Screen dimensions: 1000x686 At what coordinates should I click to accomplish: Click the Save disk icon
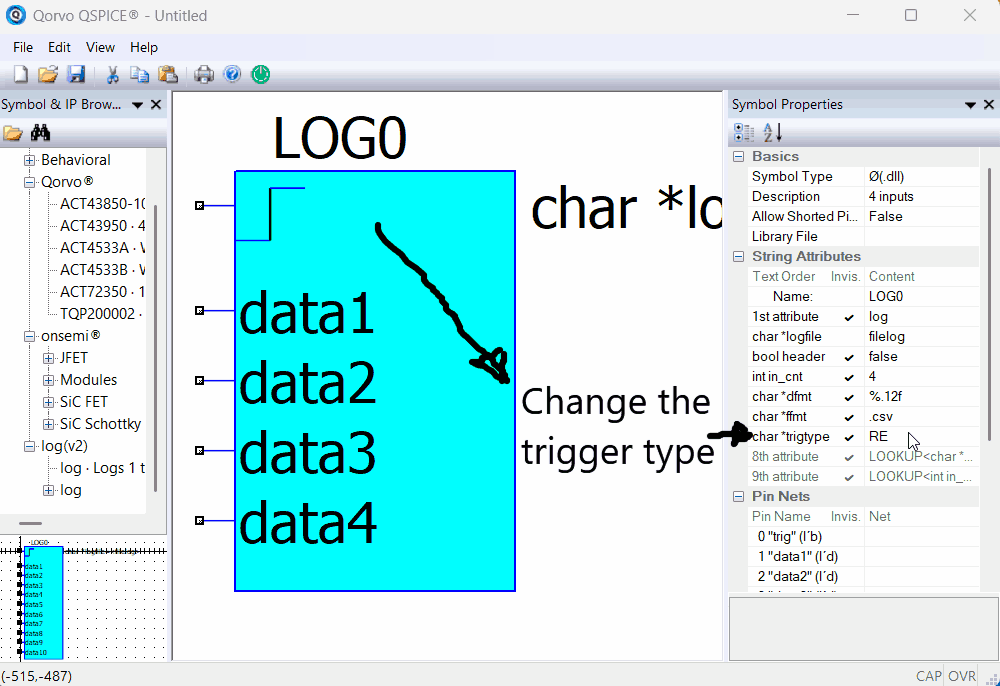pyautogui.click(x=77, y=75)
